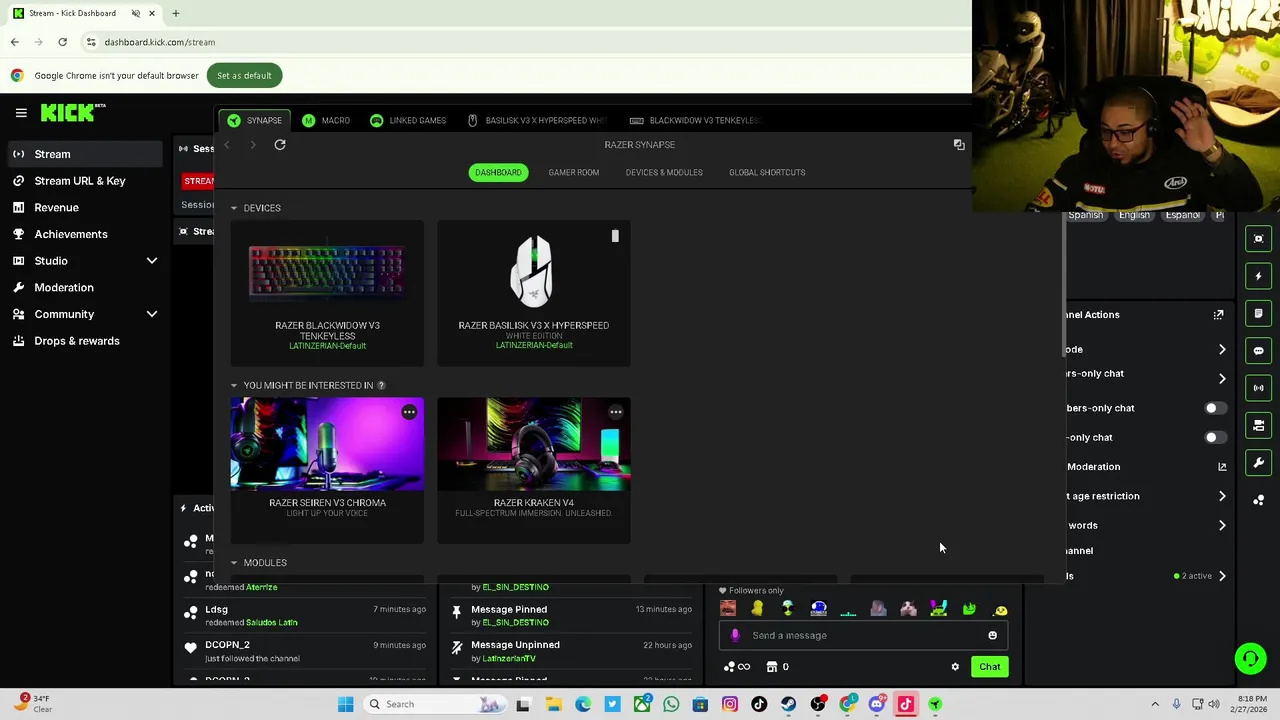Viewport: 1280px width, 720px height.
Task: Click the emoji picker in chat input
Action: (992, 635)
